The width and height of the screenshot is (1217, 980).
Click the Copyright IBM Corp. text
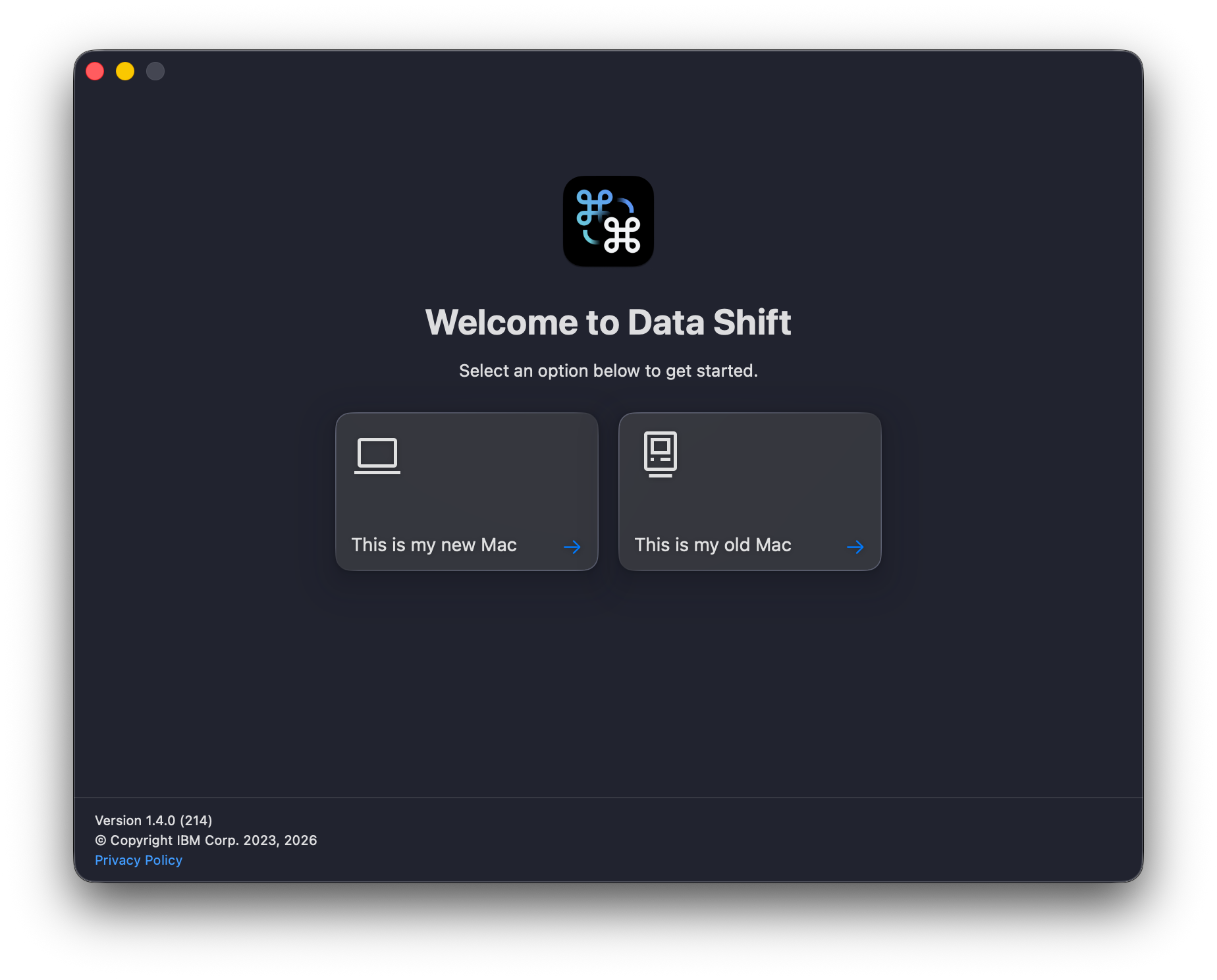click(x=206, y=840)
